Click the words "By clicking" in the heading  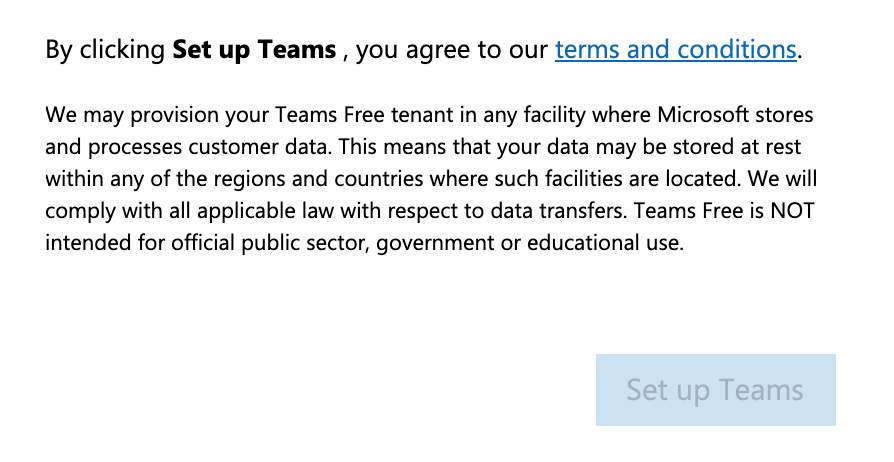click(106, 49)
